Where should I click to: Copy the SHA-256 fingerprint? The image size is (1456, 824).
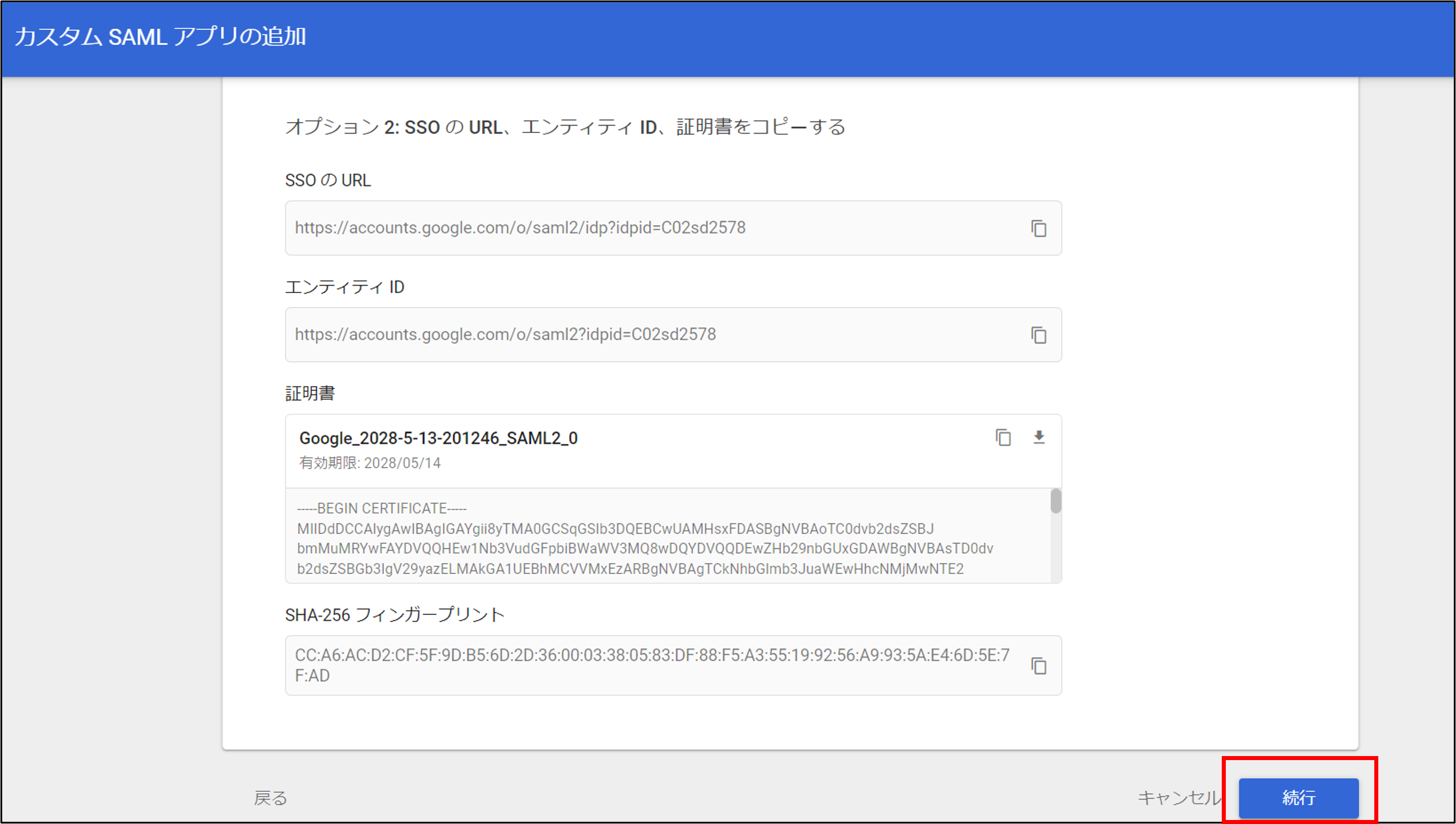(1038, 666)
